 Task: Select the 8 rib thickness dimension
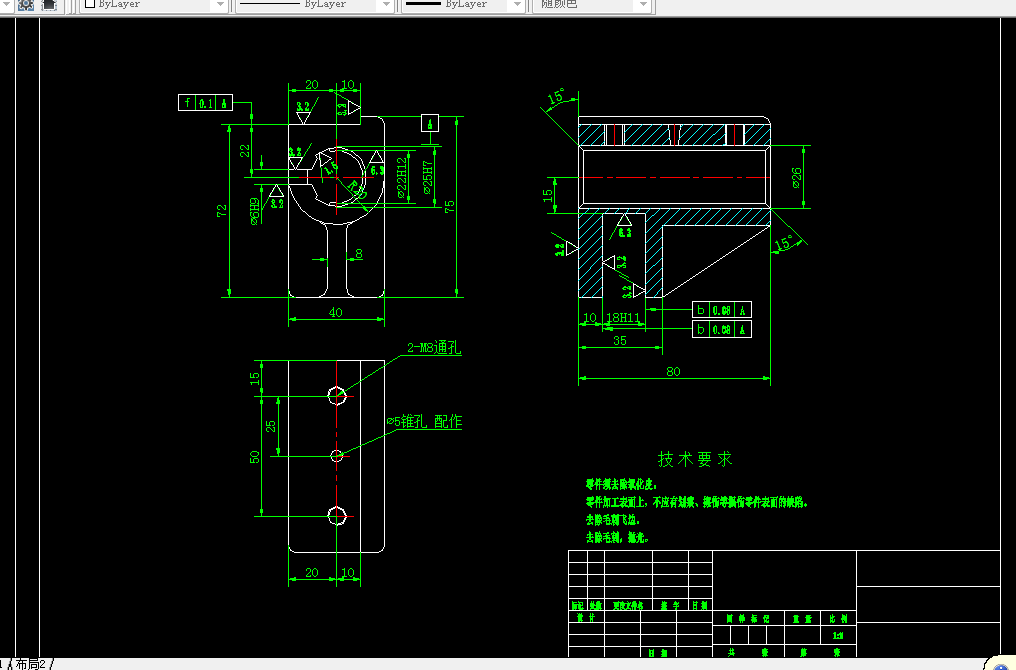358,254
